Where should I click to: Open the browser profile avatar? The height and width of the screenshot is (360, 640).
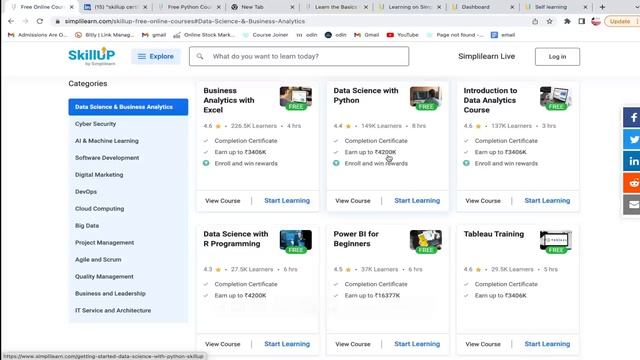596,21
